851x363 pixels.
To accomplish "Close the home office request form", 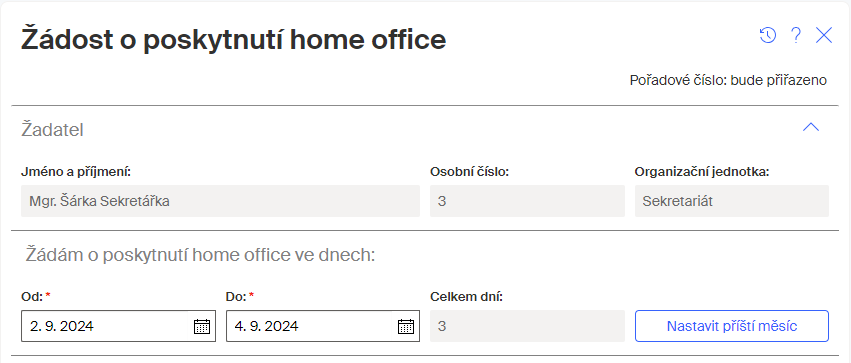I will point(824,36).
